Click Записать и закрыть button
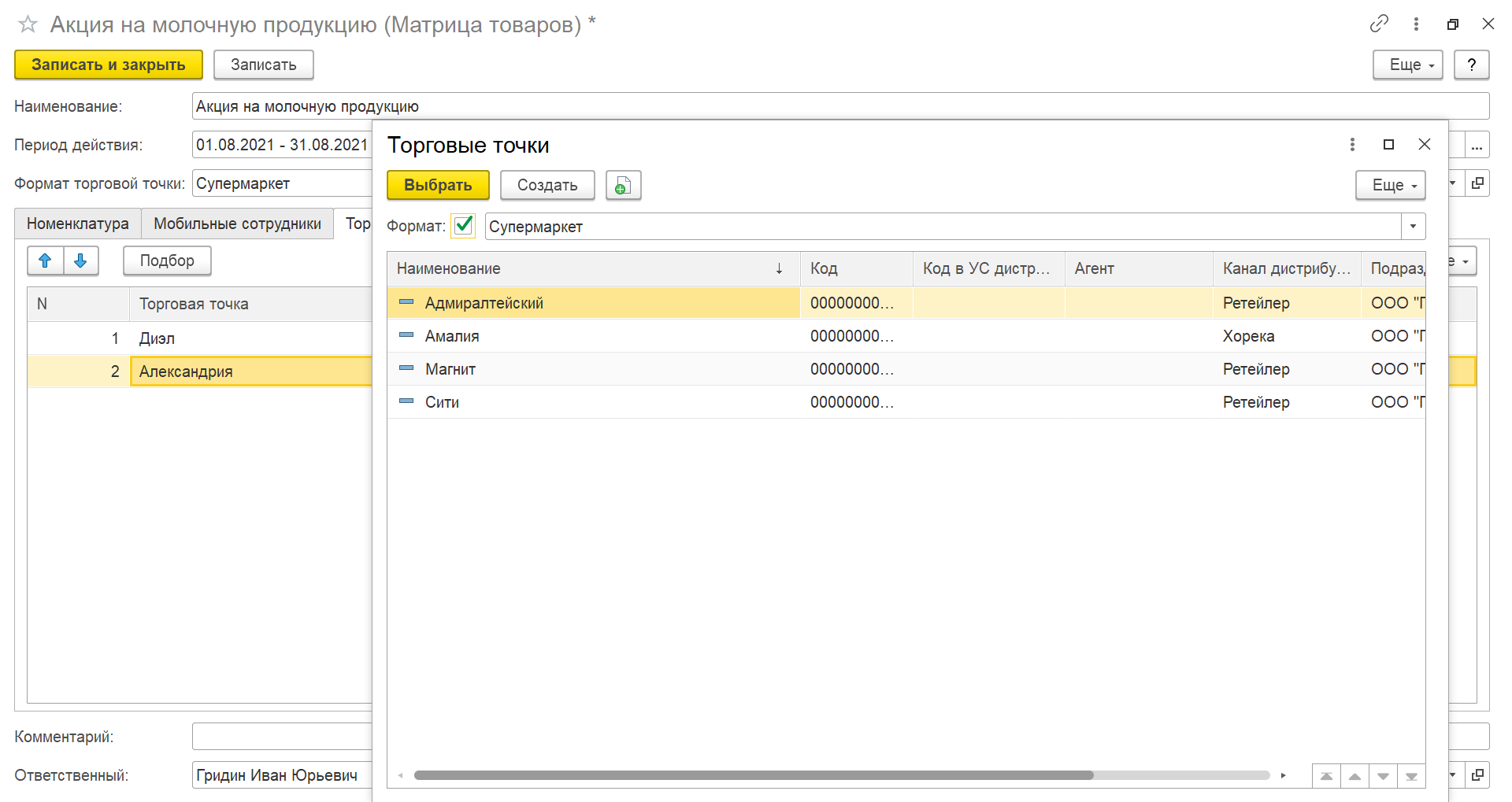 pyautogui.click(x=109, y=65)
